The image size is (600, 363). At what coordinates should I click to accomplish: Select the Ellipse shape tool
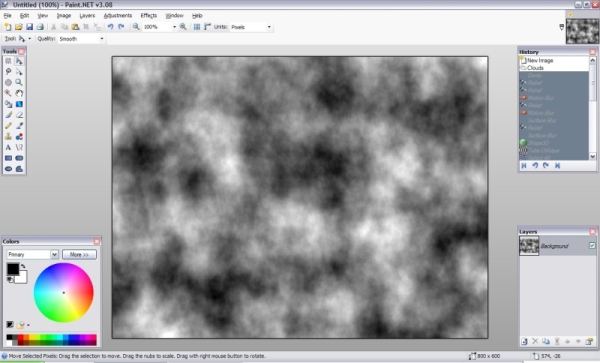pyautogui.click(x=8, y=169)
